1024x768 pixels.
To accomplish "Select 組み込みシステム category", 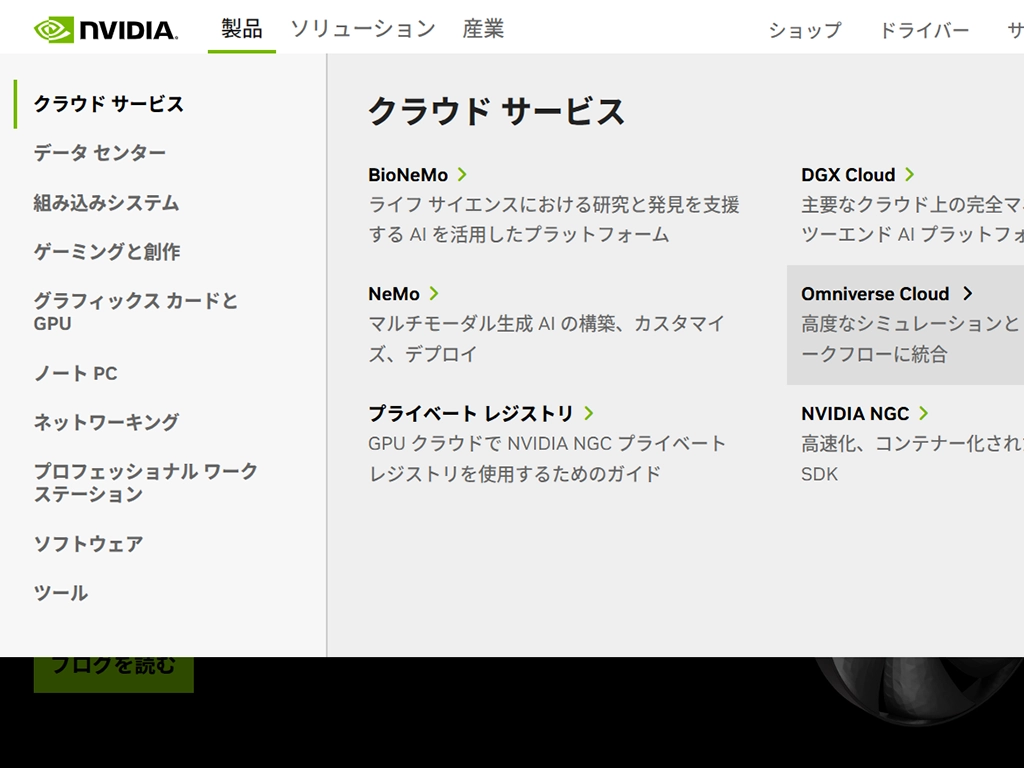I will point(106,202).
